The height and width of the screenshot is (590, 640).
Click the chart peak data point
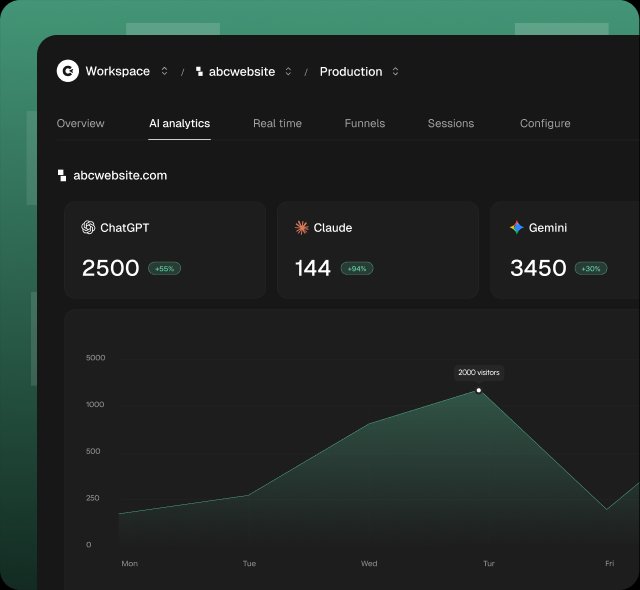[479, 390]
